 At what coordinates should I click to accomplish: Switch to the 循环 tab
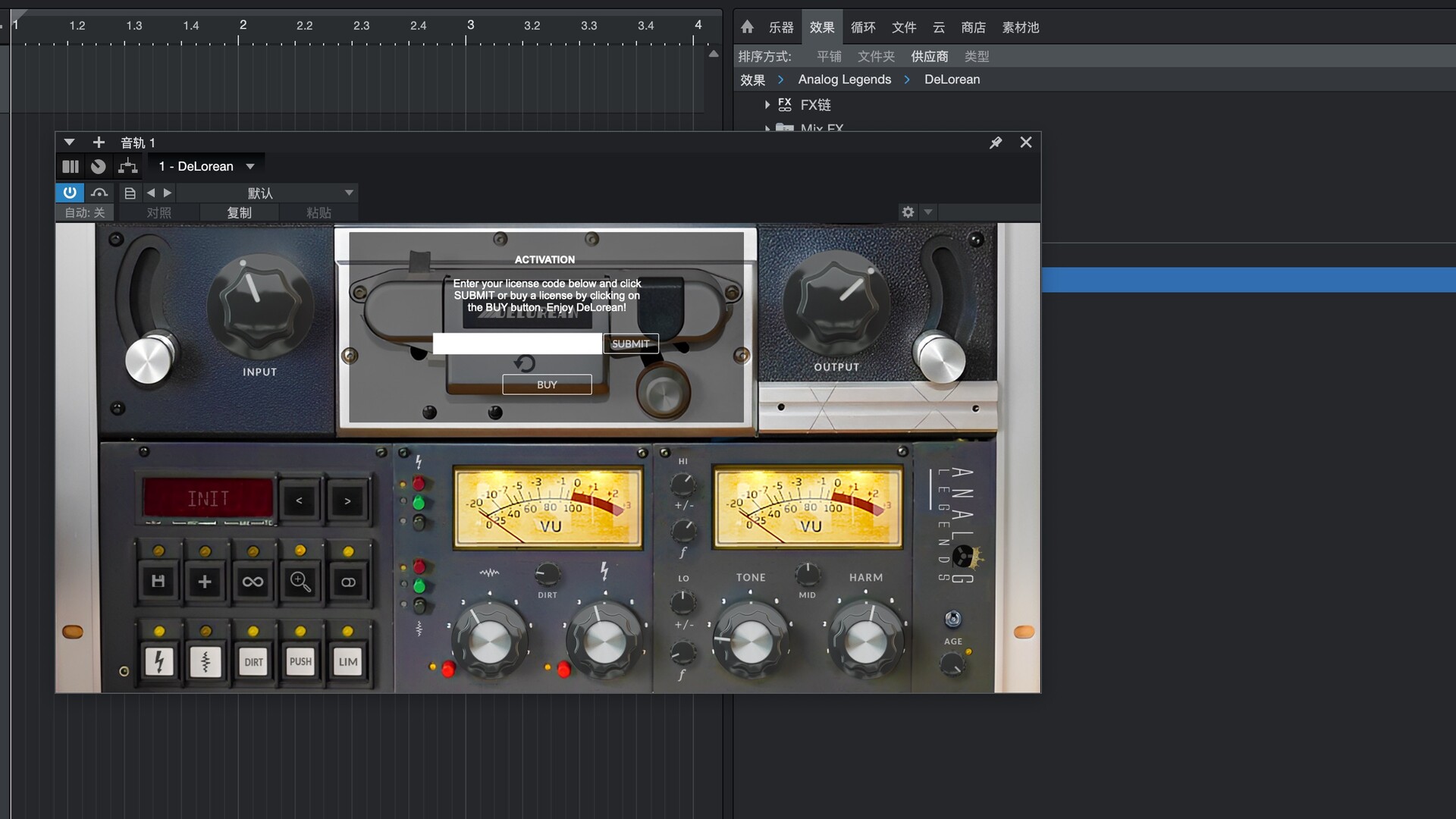coord(863,27)
